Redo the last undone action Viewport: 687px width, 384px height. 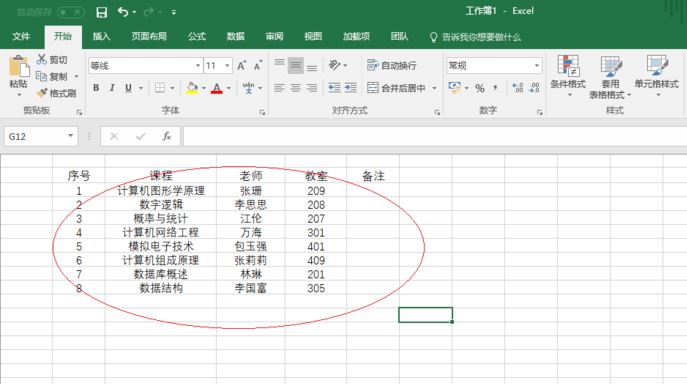[x=149, y=12]
